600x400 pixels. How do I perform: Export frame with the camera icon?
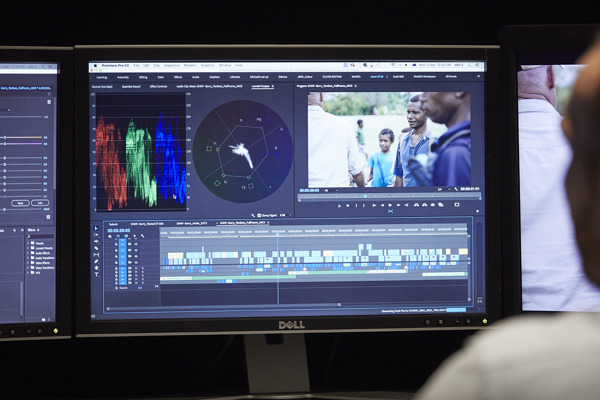433,205
